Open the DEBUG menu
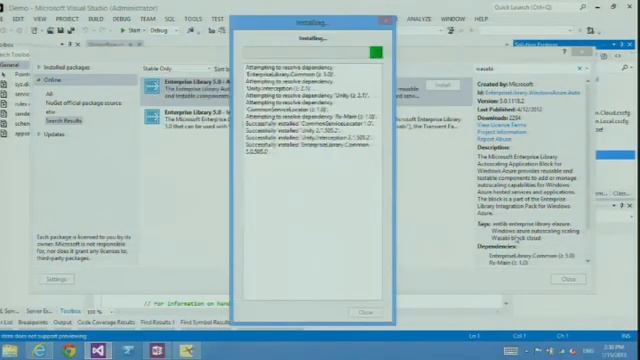This screenshot has width=640, height=360. pos(122,19)
